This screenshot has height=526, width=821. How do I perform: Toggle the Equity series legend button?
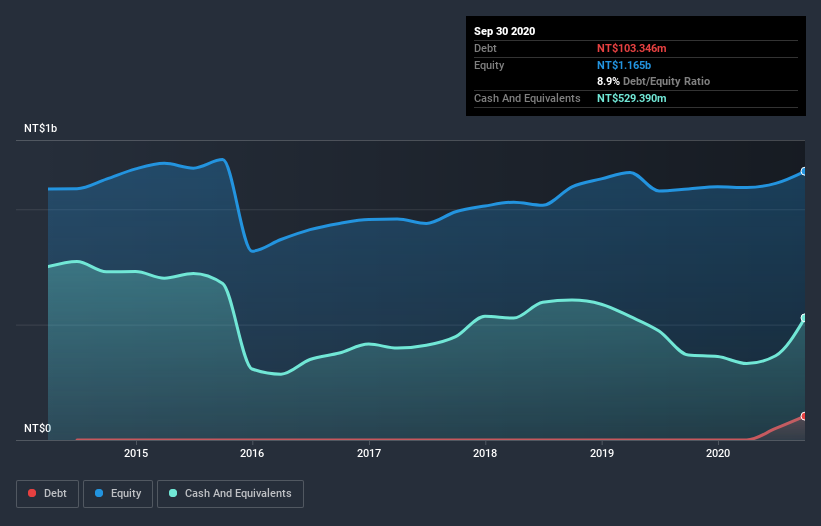tap(118, 494)
